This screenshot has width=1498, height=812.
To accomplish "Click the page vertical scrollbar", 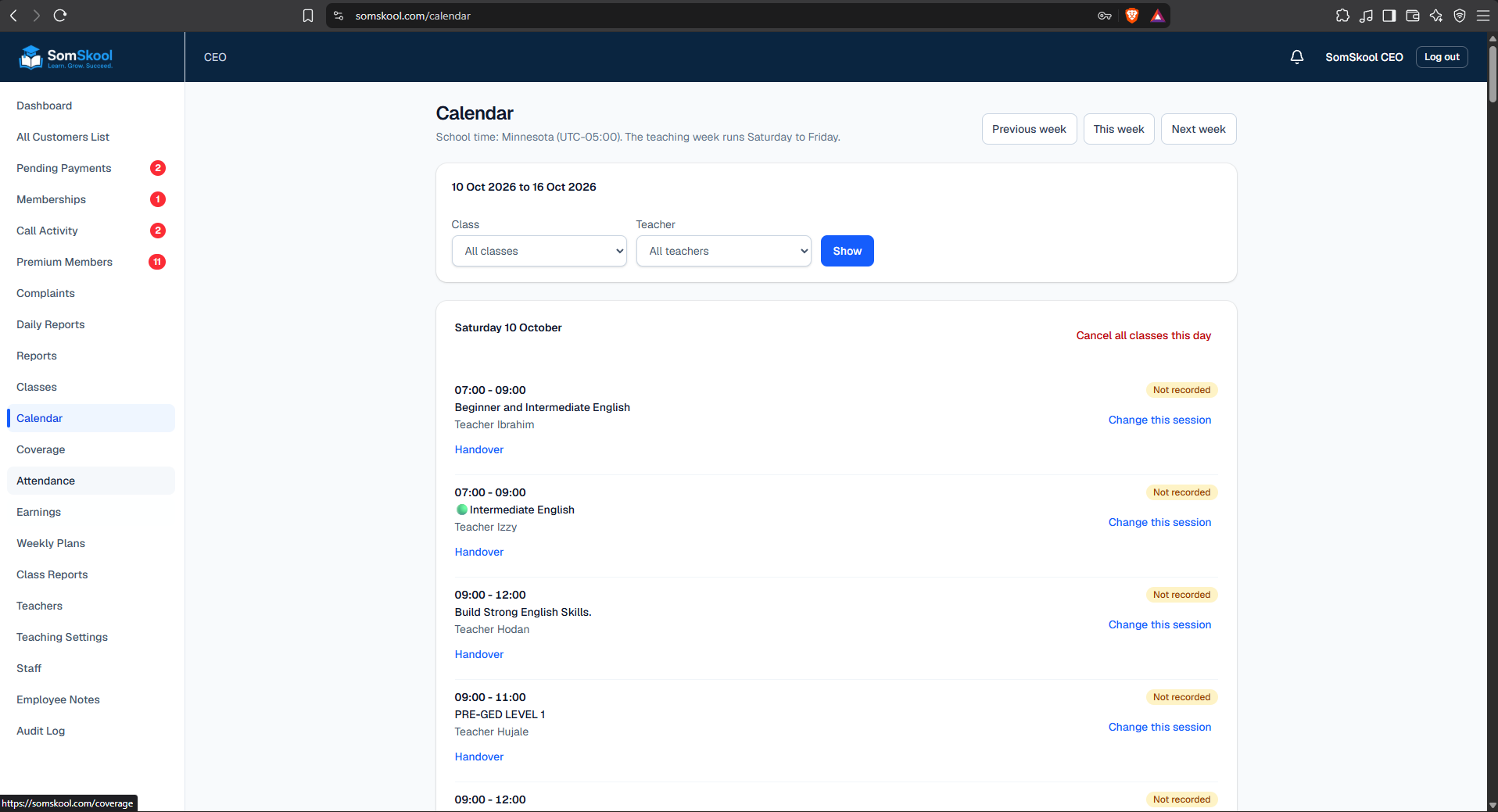I will (x=1492, y=74).
